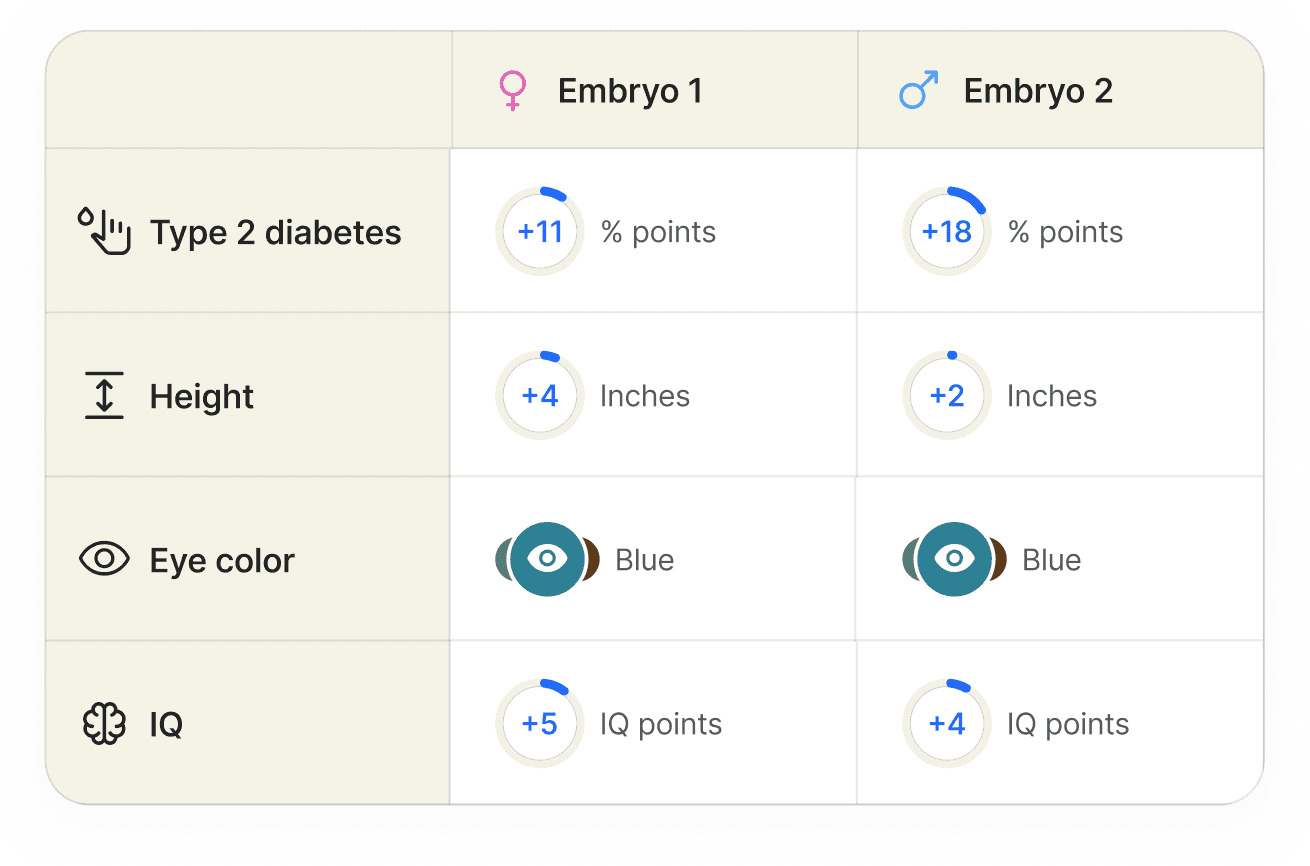1310x866 pixels.
Task: Click Embryo 1 blue eye circle
Action: 546,559
